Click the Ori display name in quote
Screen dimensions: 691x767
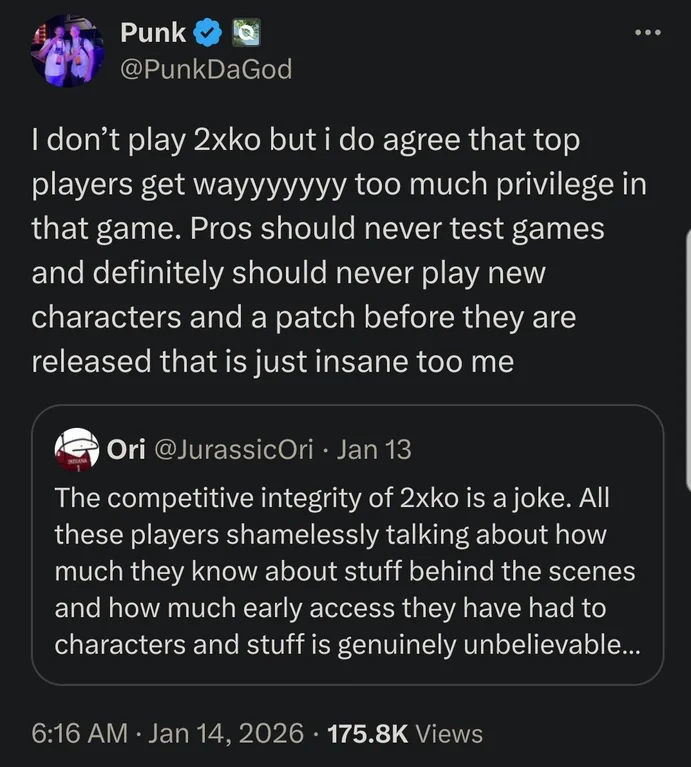[x=126, y=450]
